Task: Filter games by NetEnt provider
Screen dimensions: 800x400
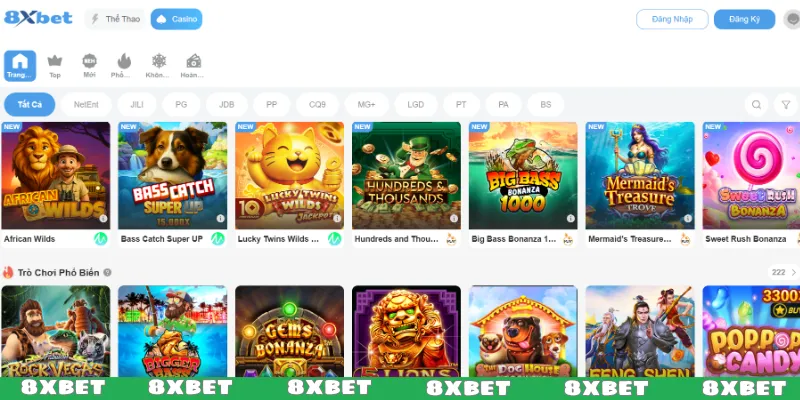Action: (x=86, y=105)
